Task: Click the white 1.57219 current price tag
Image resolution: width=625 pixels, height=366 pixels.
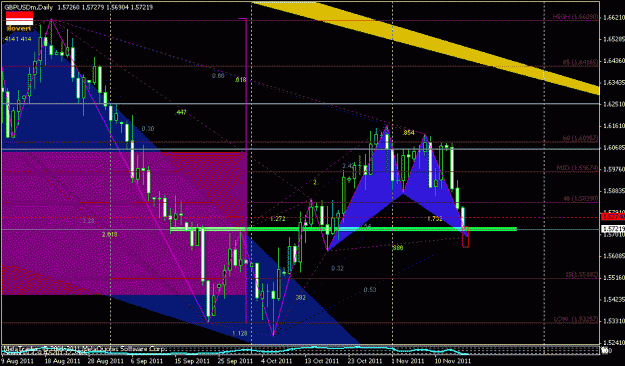Action: click(613, 229)
